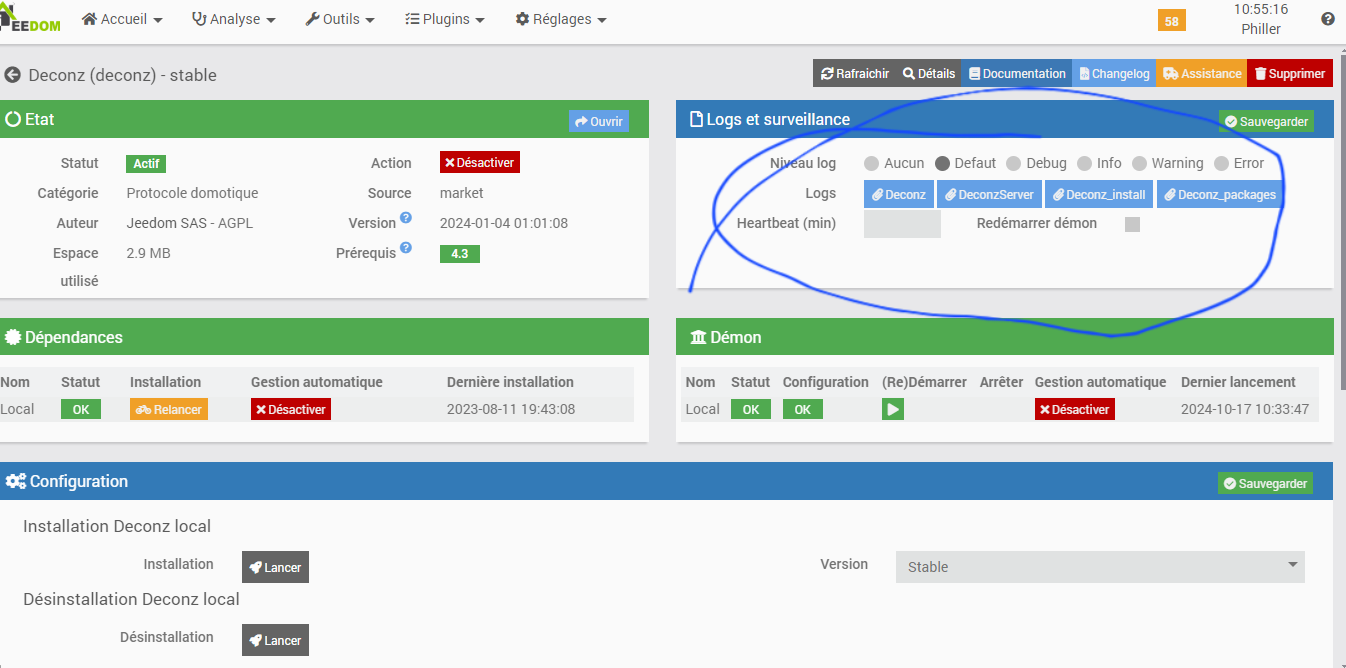Click the Démon Statut OK badge
Viewport: 1346px width, 668px height.
click(x=751, y=409)
